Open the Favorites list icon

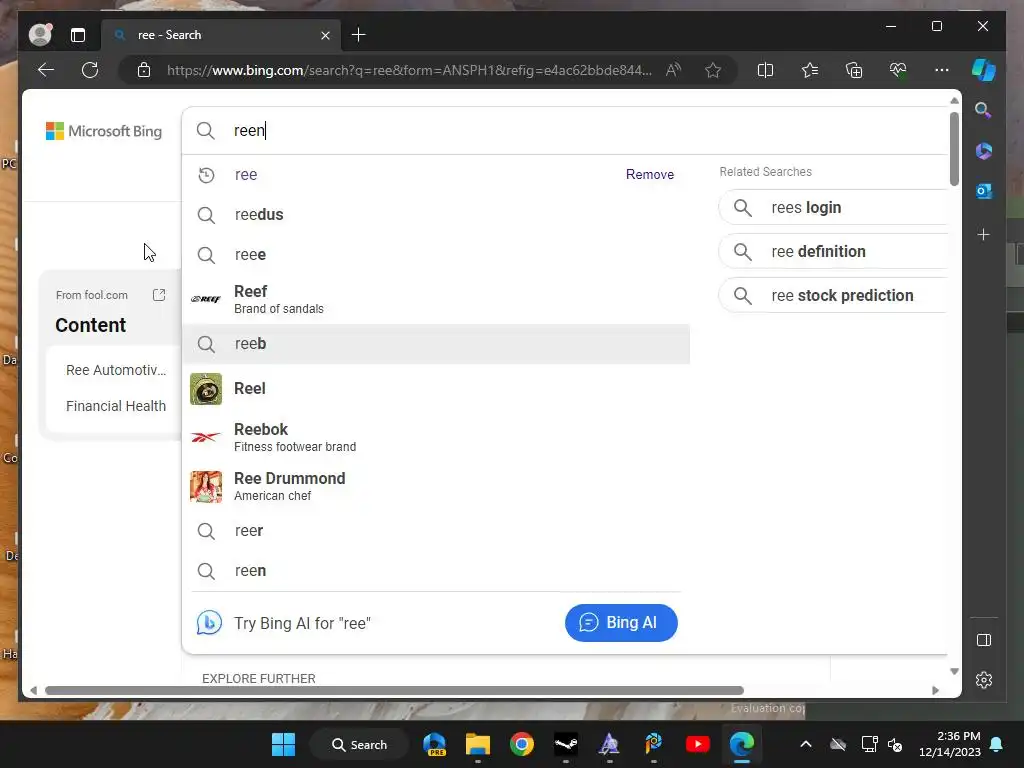(810, 70)
